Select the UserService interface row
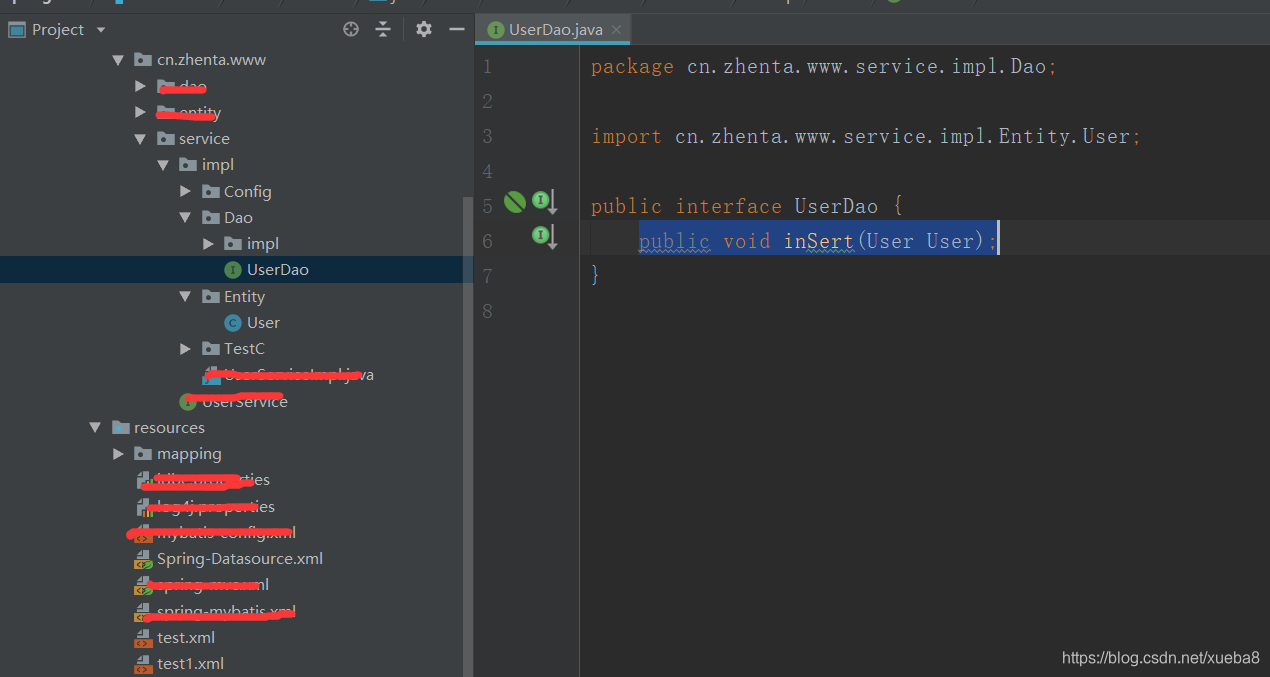The height and width of the screenshot is (677, 1270). pyautogui.click(x=237, y=401)
